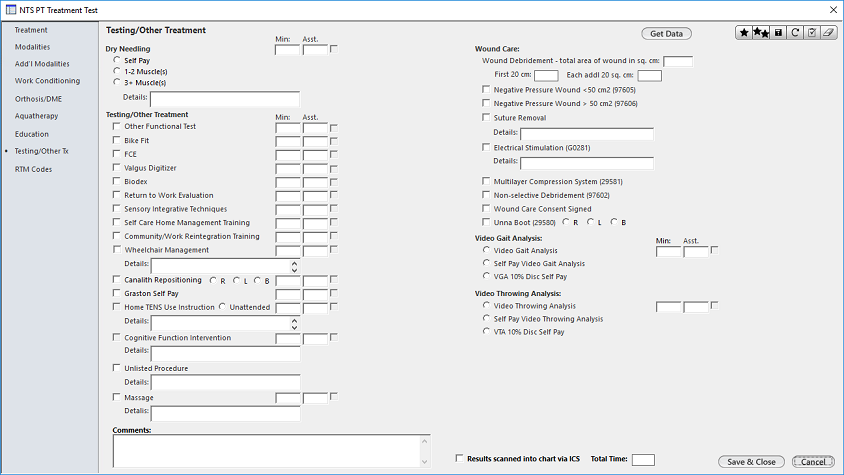Enable Electrical Stimulation (G0281) checkbox
This screenshot has width=844, height=475.
tap(486, 147)
